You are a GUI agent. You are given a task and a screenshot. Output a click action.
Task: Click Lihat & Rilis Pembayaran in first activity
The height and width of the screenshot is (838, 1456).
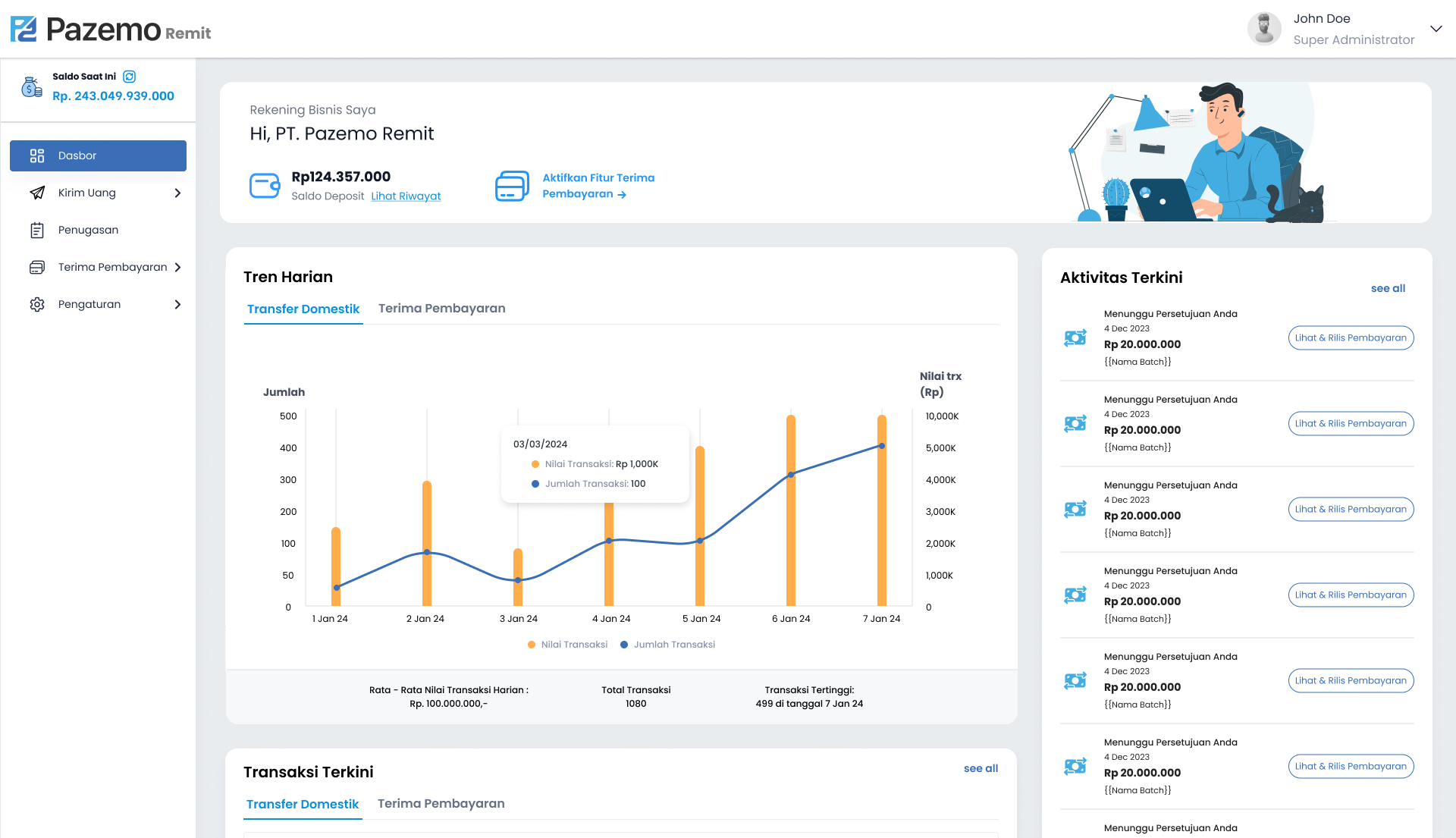[1351, 338]
